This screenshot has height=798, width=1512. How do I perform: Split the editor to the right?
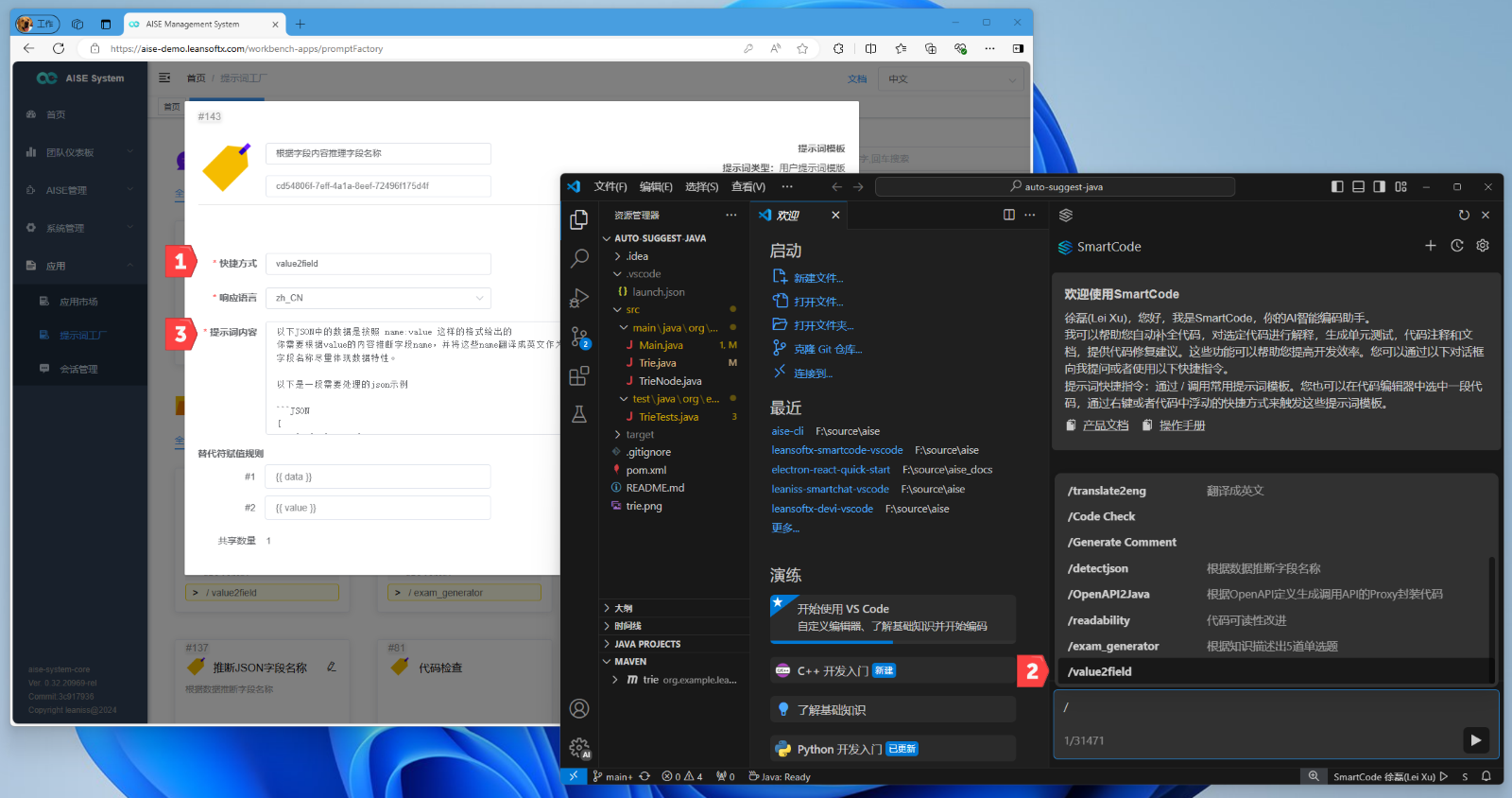[1008, 216]
